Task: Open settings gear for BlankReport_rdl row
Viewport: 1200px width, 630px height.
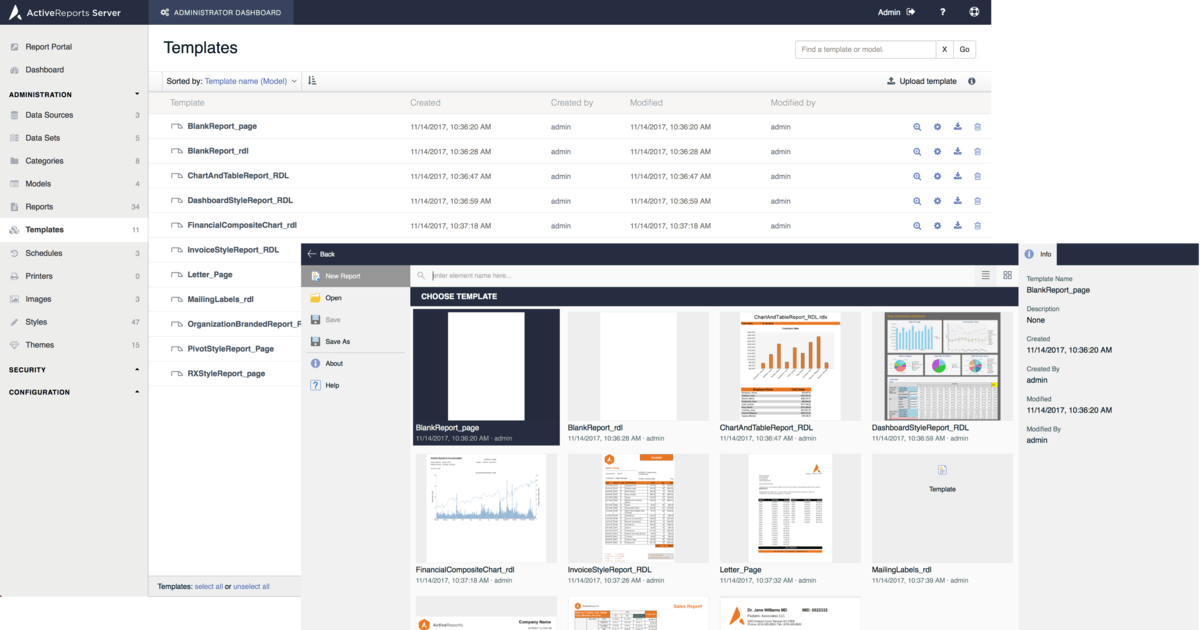Action: pos(937,152)
